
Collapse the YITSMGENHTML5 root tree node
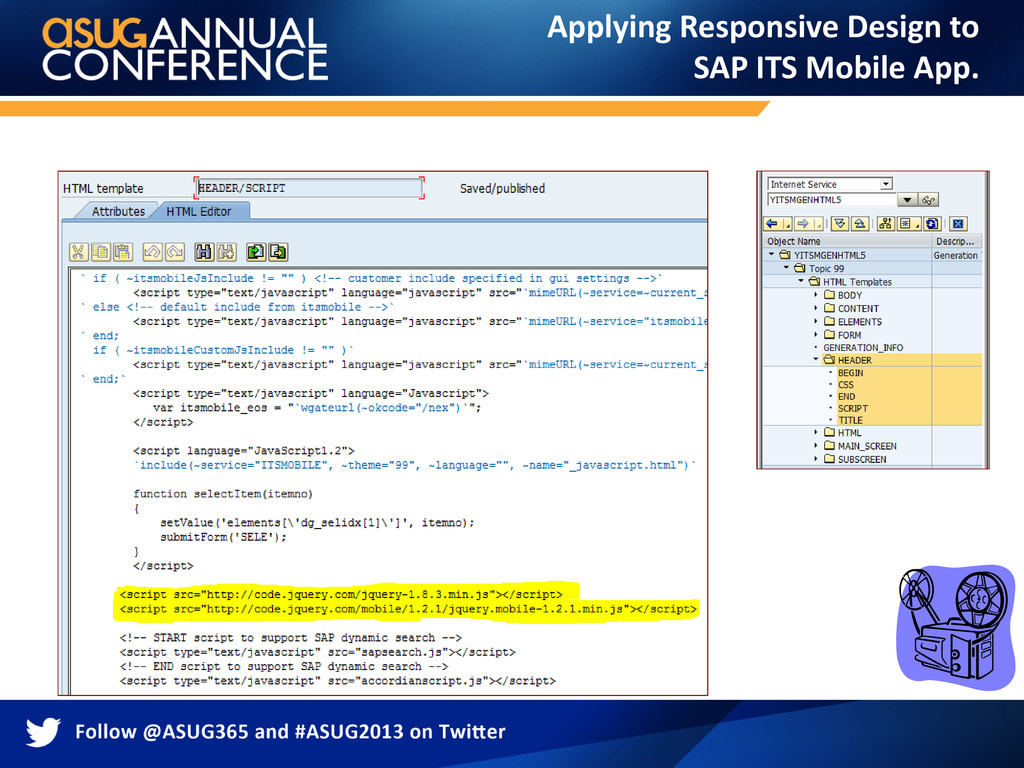click(x=771, y=254)
